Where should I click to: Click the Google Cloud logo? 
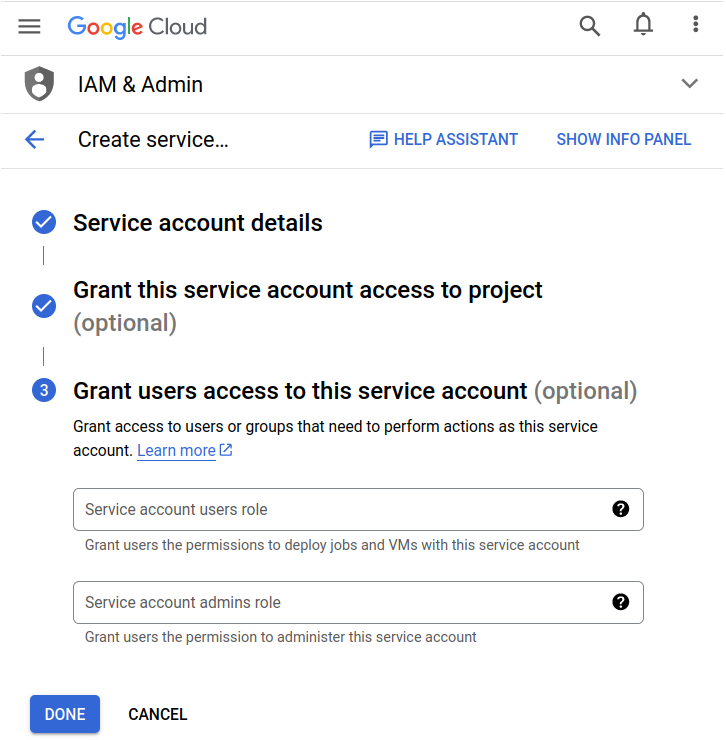point(137,27)
